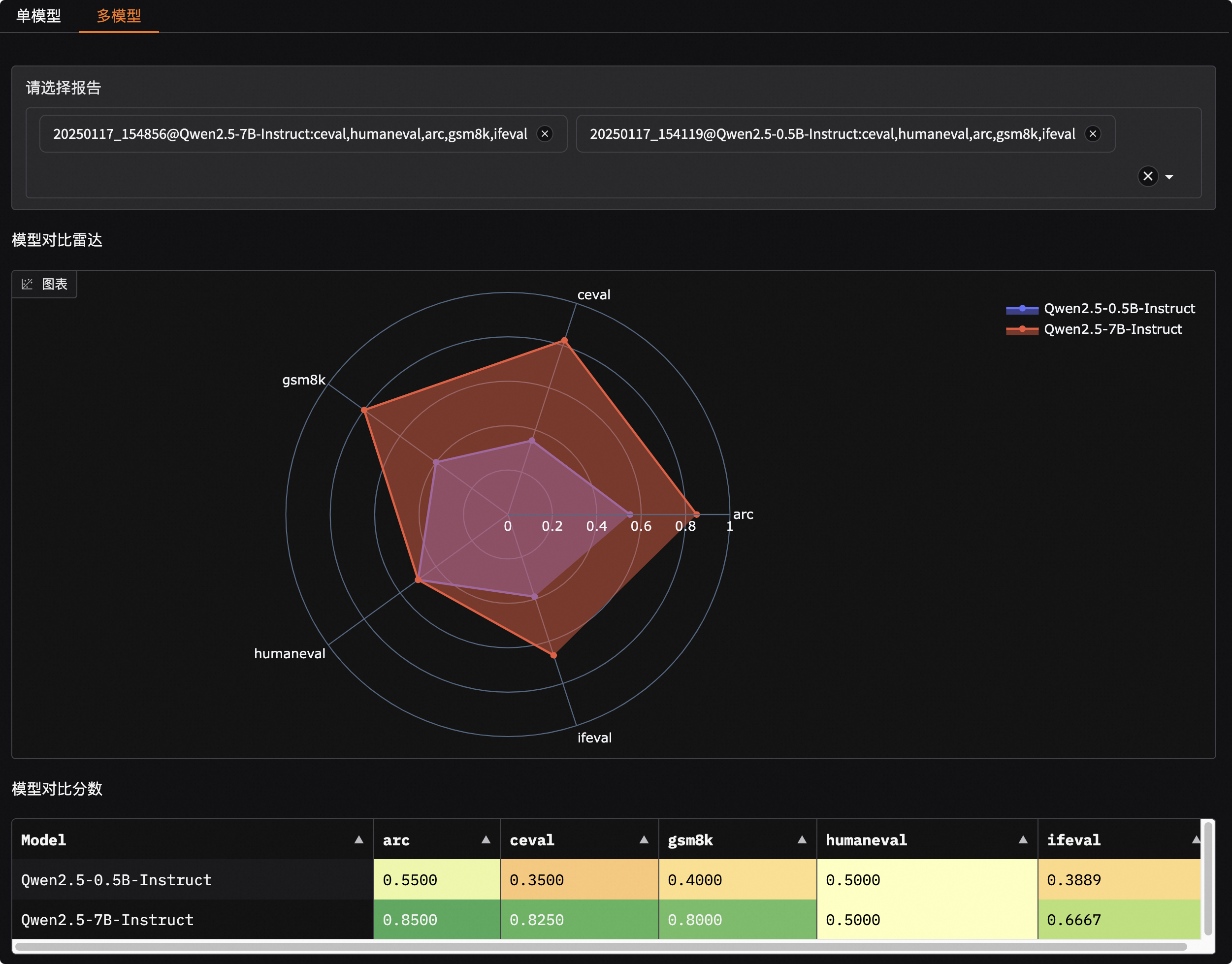This screenshot has height=964, width=1232.
Task: Sort table by ceval column arrow
Action: tap(644, 840)
